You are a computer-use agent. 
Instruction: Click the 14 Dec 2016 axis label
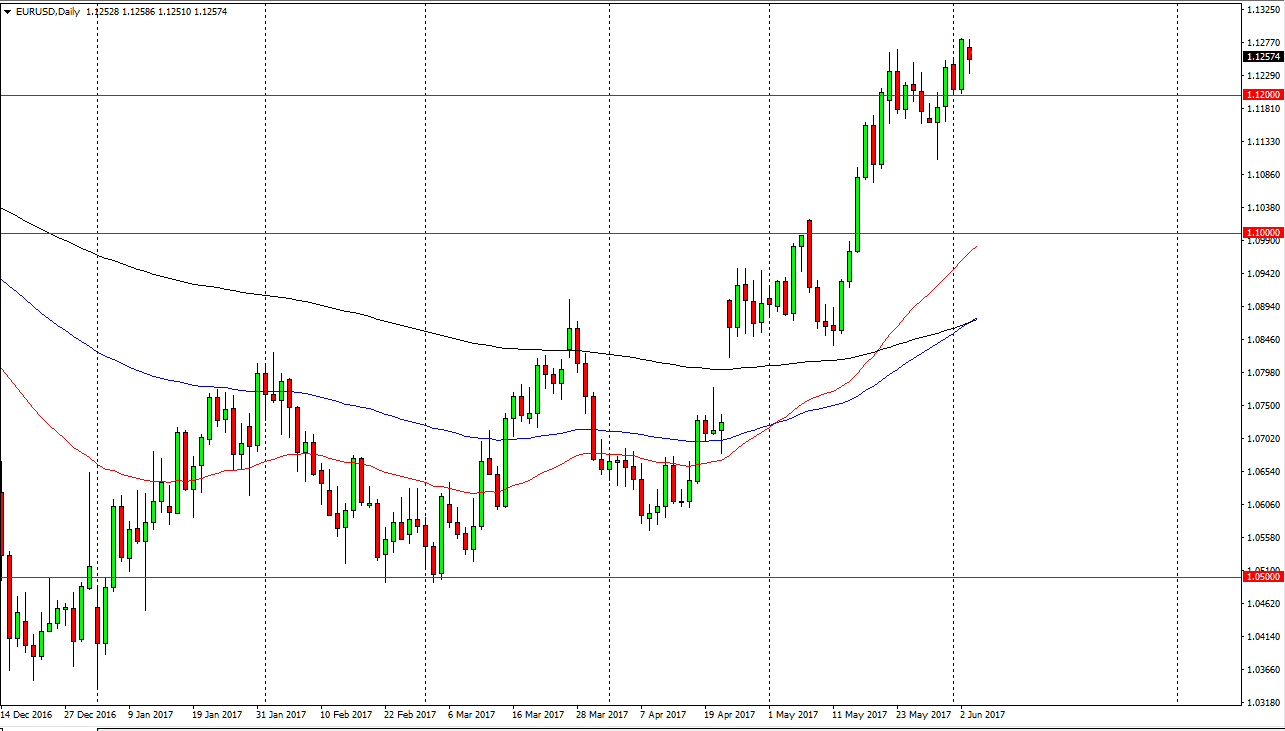coord(24,715)
